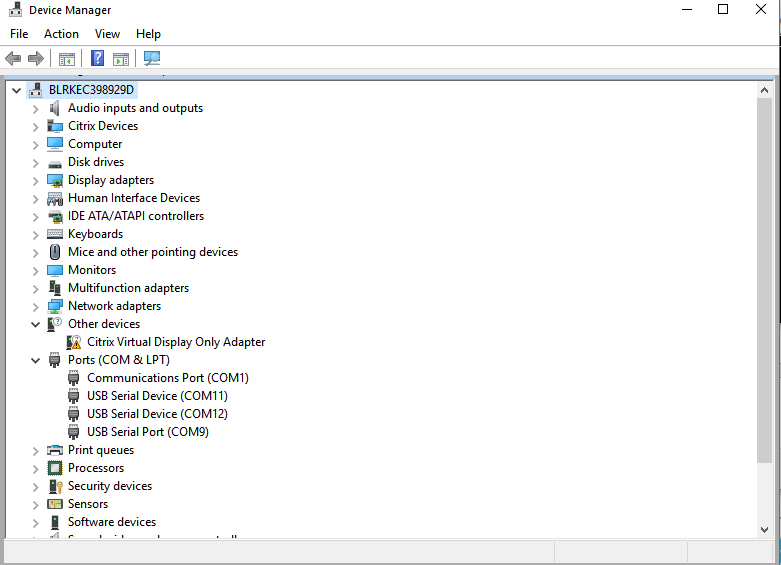Click the Device Manager title bar icon

click(x=16, y=10)
